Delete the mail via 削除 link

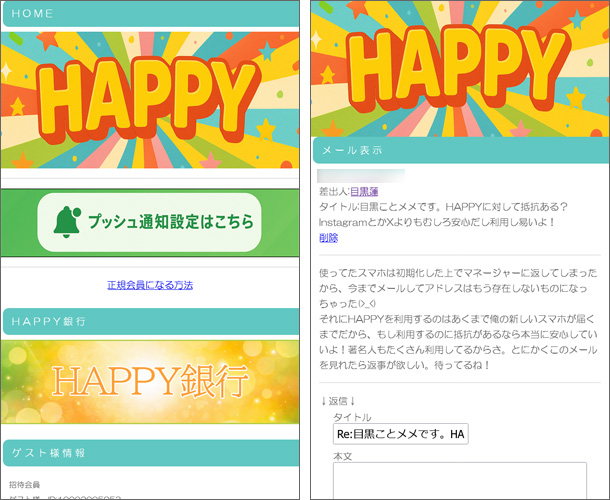click(328, 238)
